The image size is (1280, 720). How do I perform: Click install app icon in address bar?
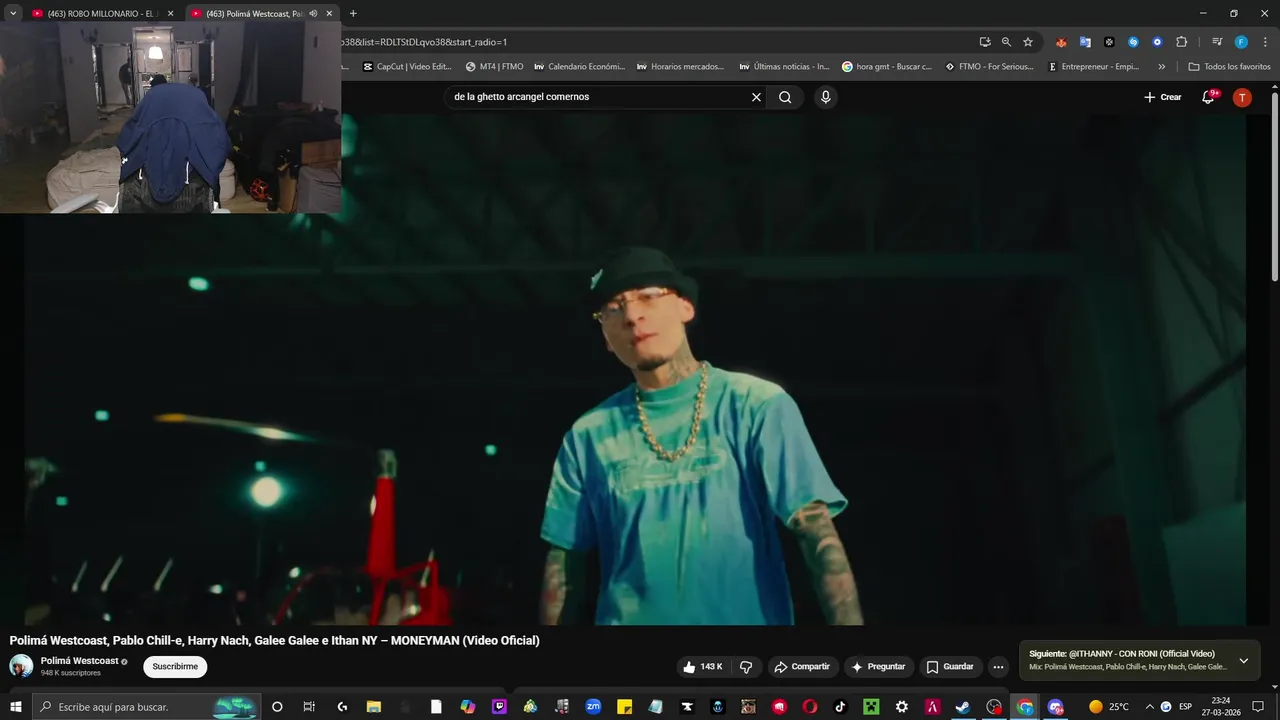[985, 42]
